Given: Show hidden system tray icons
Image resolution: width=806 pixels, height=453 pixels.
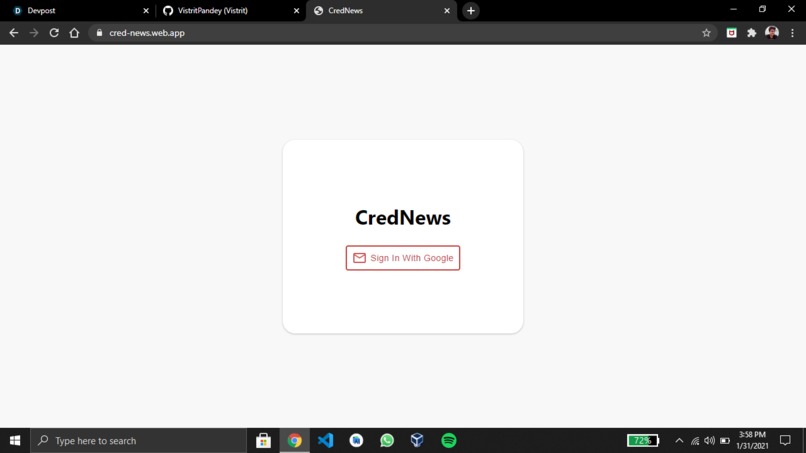Looking at the screenshot, I should (x=679, y=441).
